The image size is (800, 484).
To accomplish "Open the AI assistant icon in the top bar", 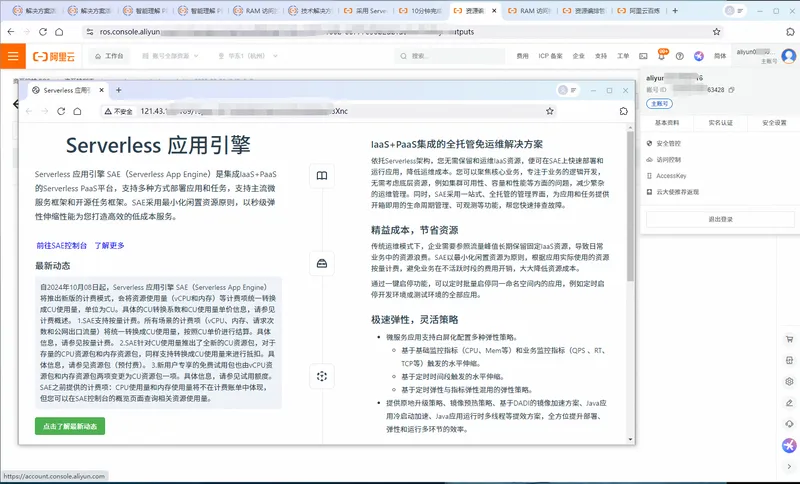I will click(698, 56).
